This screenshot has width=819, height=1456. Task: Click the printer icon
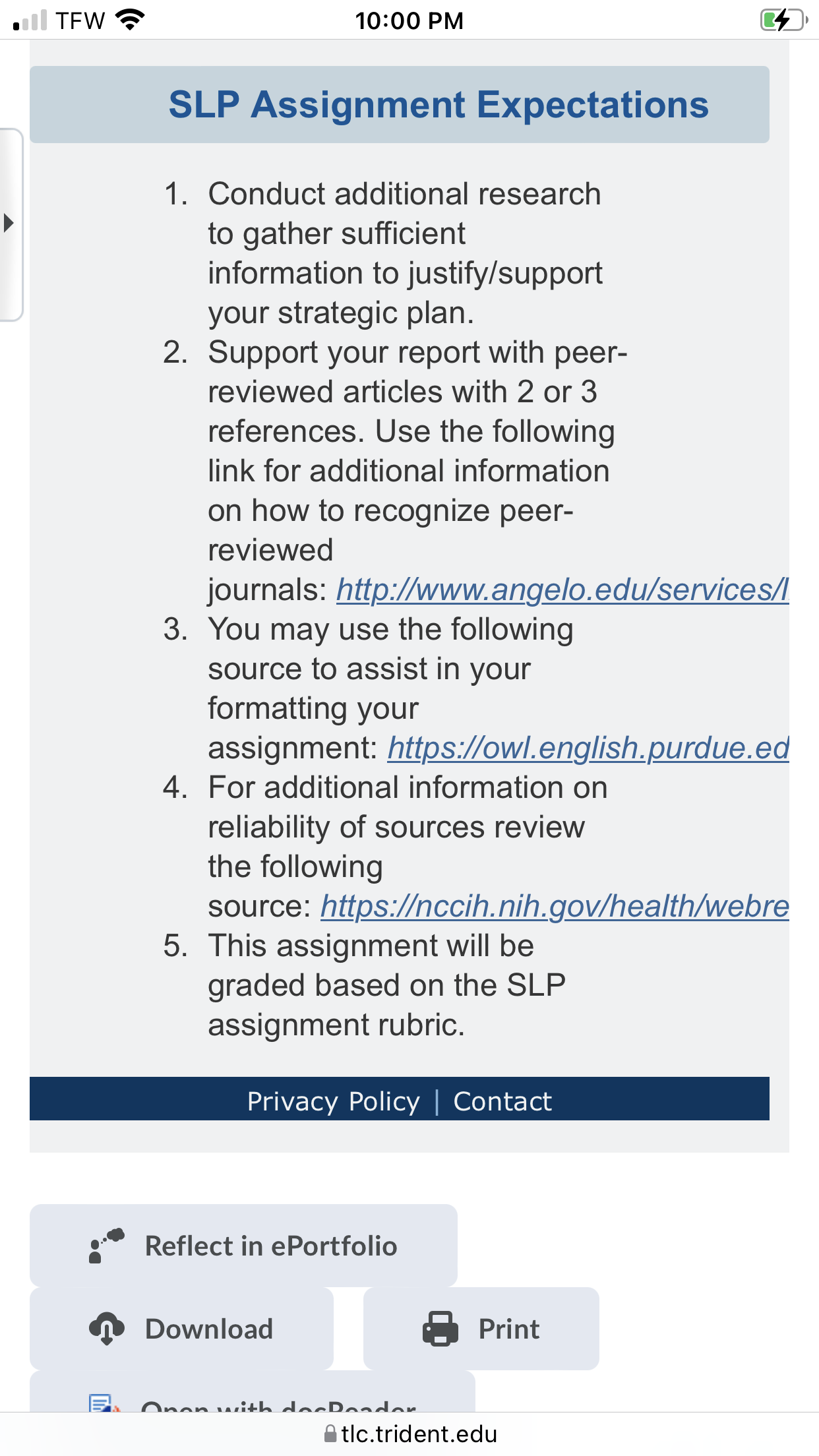click(x=440, y=1328)
